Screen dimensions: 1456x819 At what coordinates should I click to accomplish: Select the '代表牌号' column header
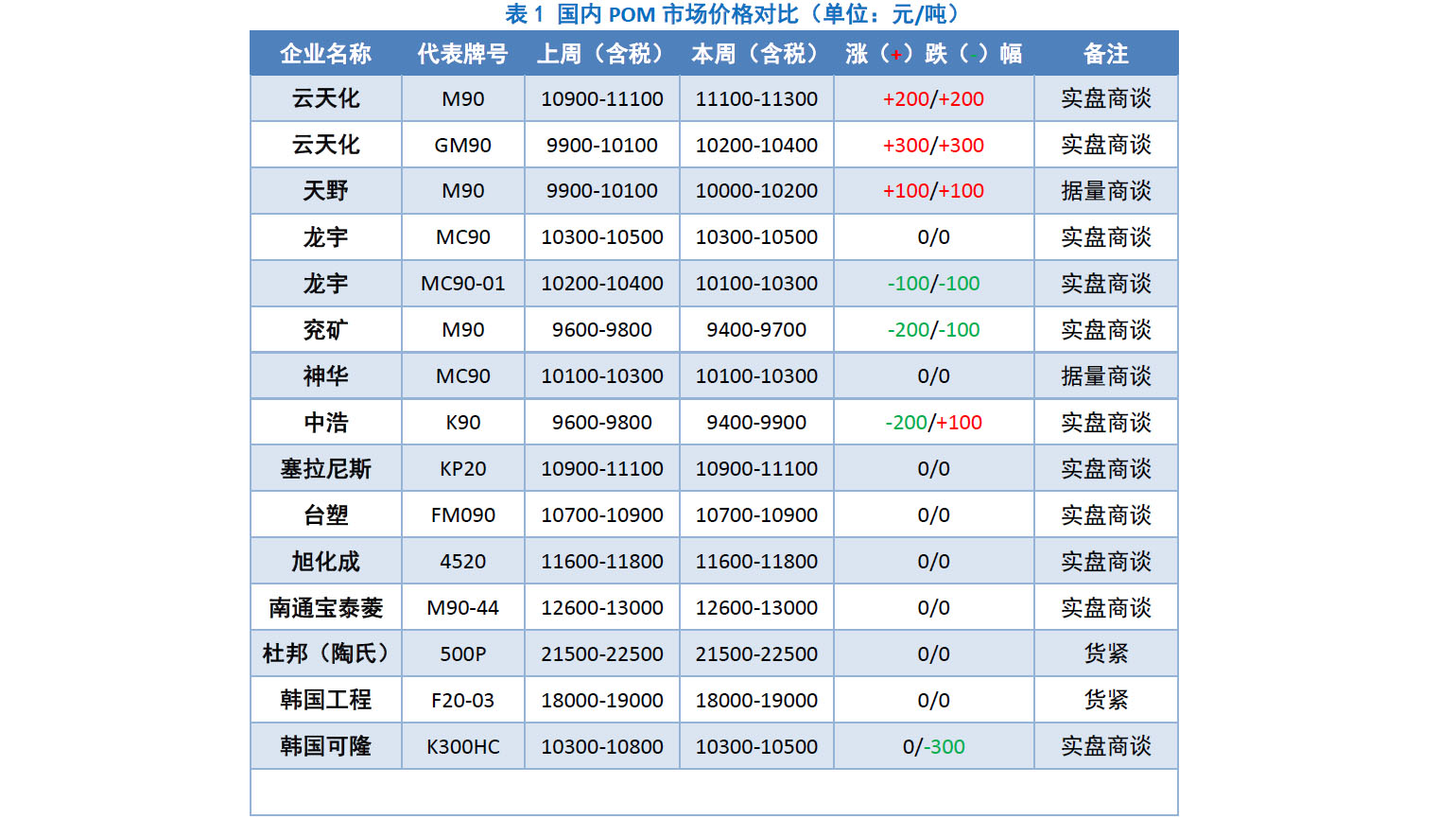tap(463, 54)
